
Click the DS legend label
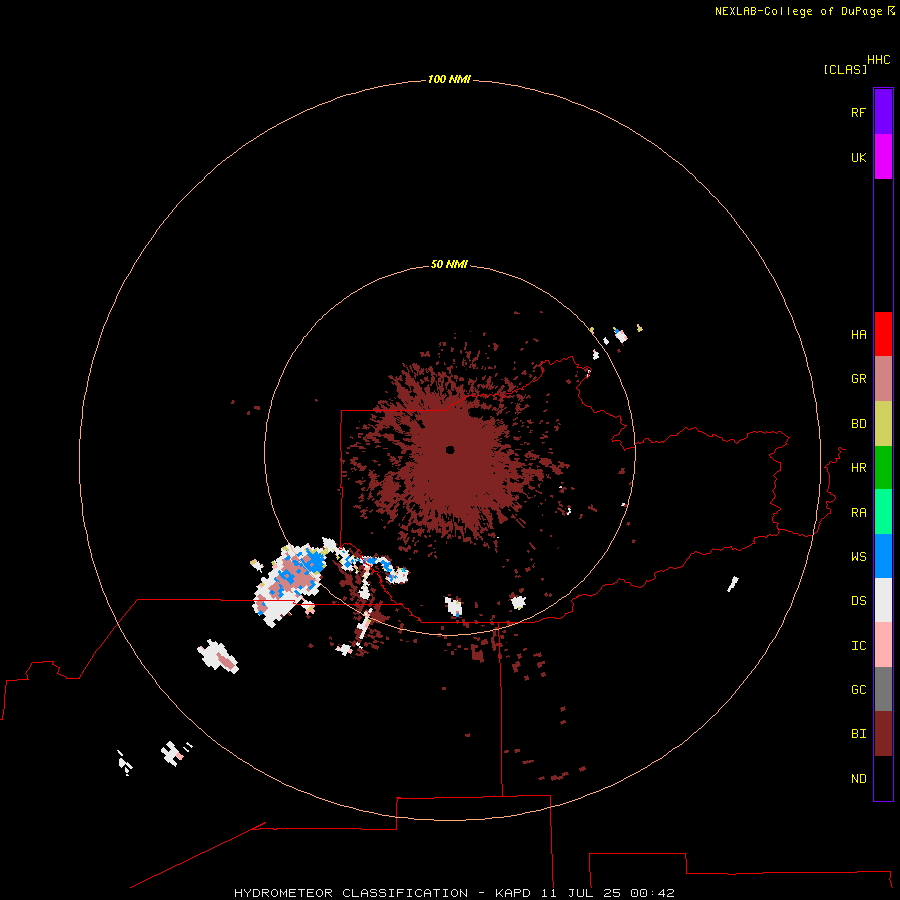pos(858,601)
